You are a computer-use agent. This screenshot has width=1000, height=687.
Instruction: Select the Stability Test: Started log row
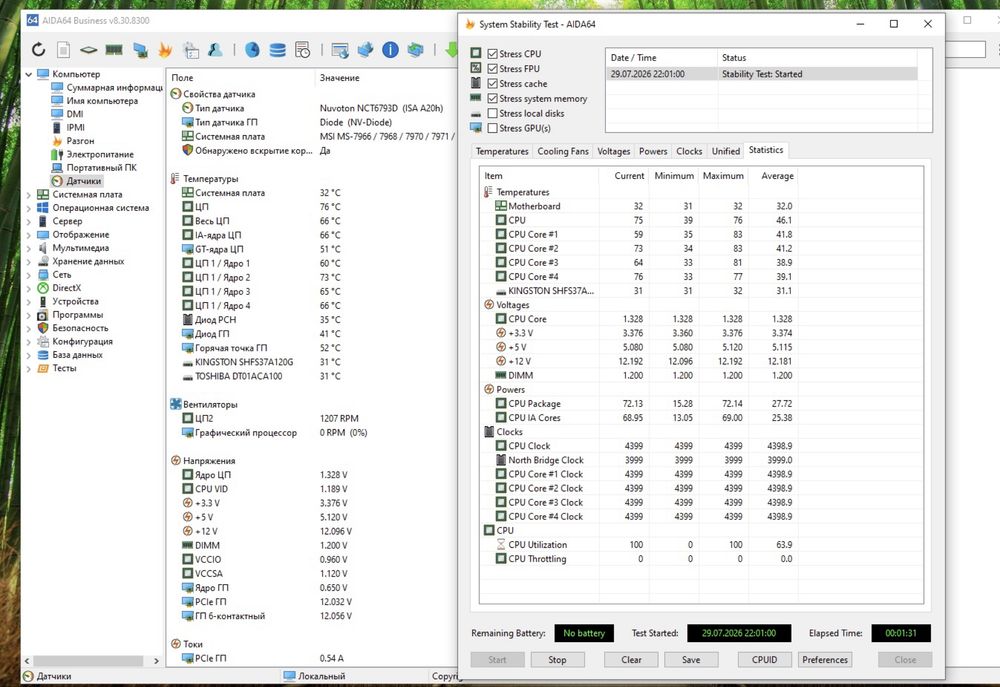click(x=761, y=74)
